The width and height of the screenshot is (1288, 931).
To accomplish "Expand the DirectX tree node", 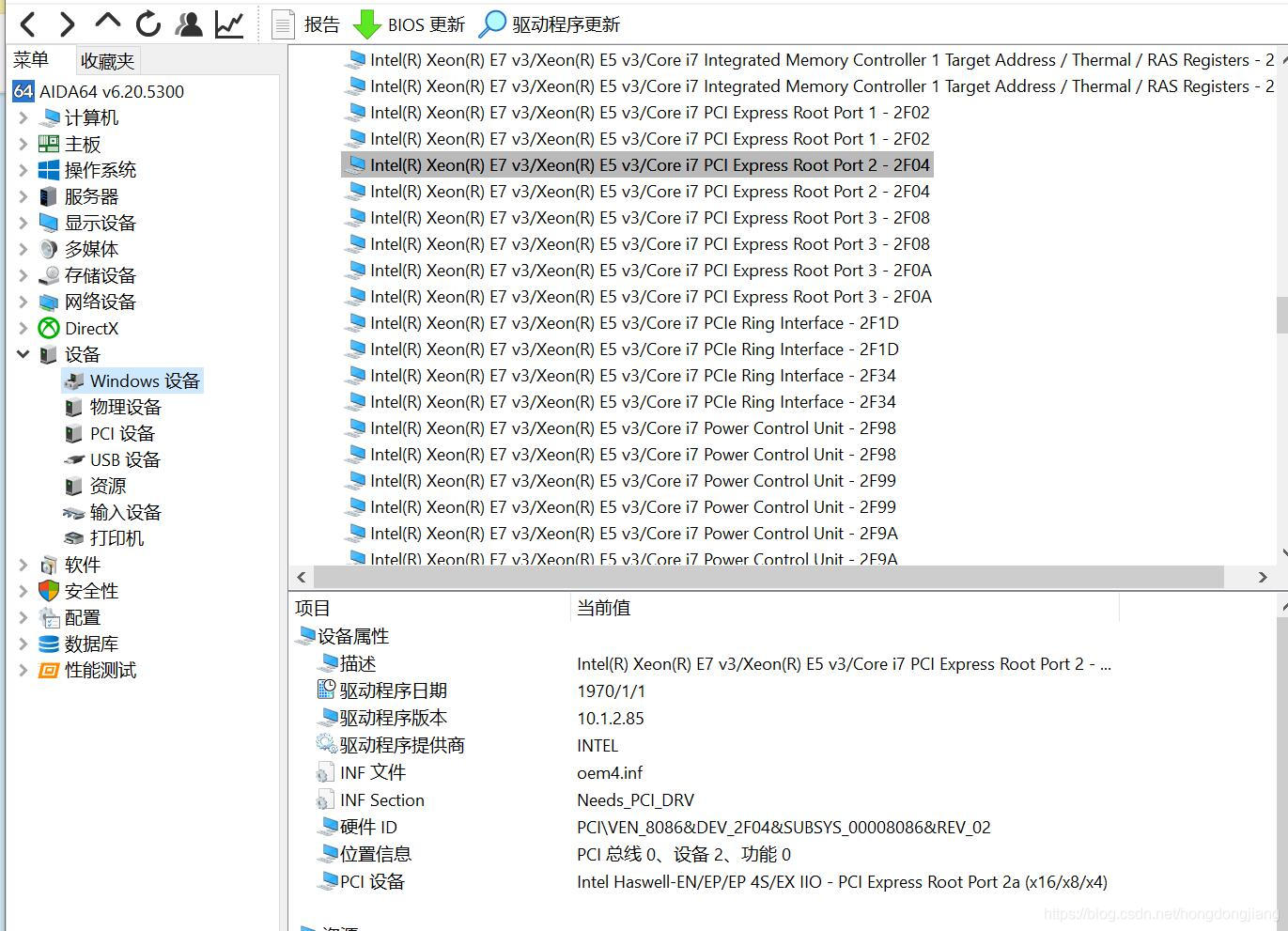I will point(23,328).
